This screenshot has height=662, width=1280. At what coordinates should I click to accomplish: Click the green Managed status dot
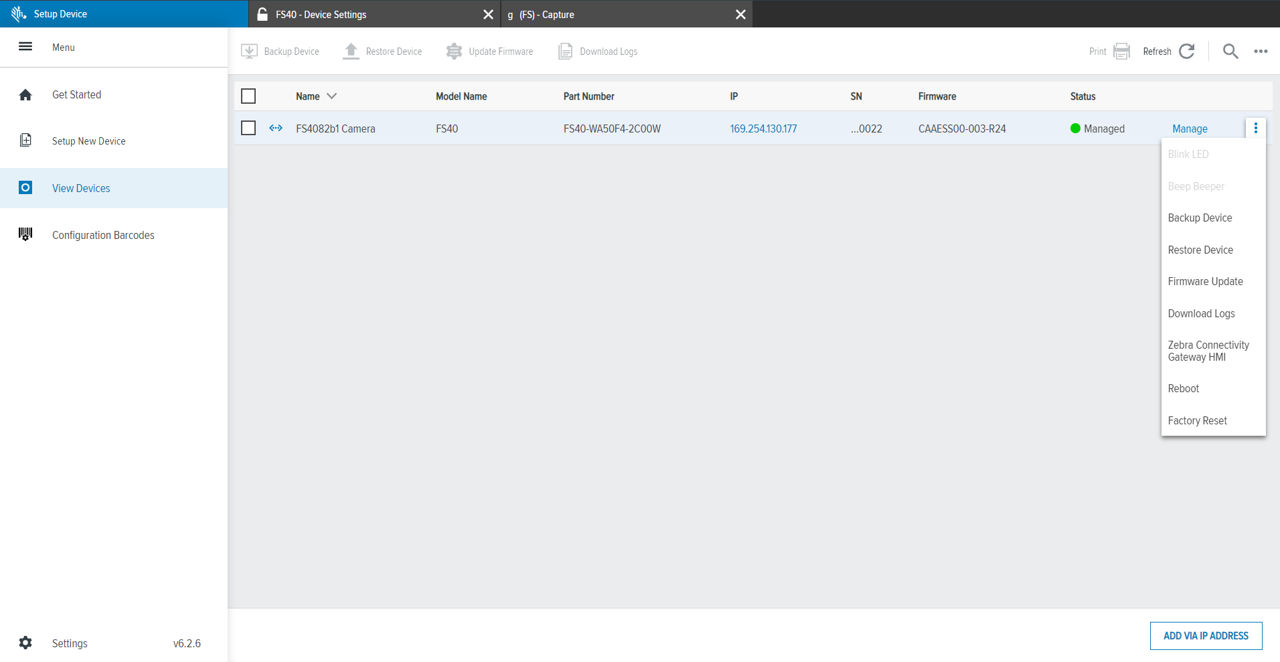click(x=1076, y=128)
